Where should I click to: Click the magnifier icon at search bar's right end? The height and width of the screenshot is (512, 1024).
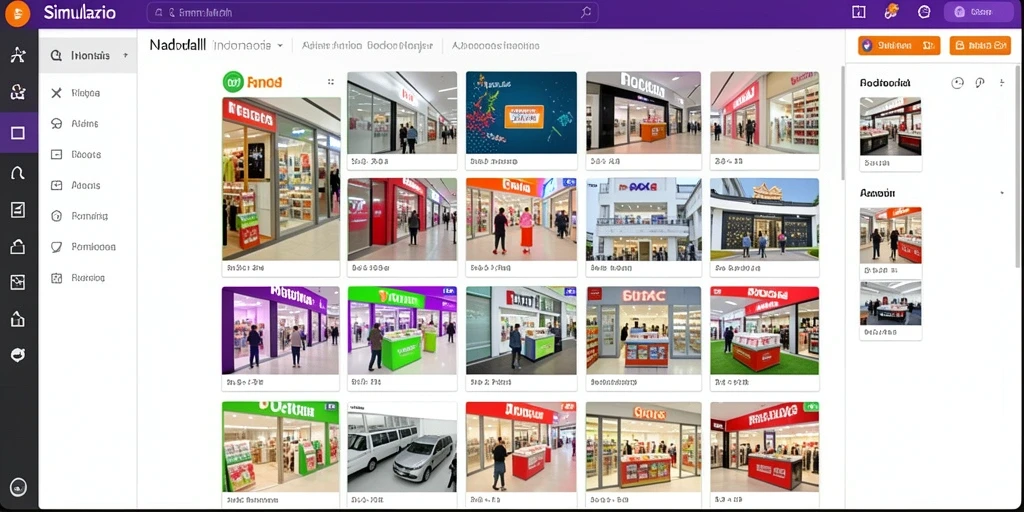coord(586,12)
